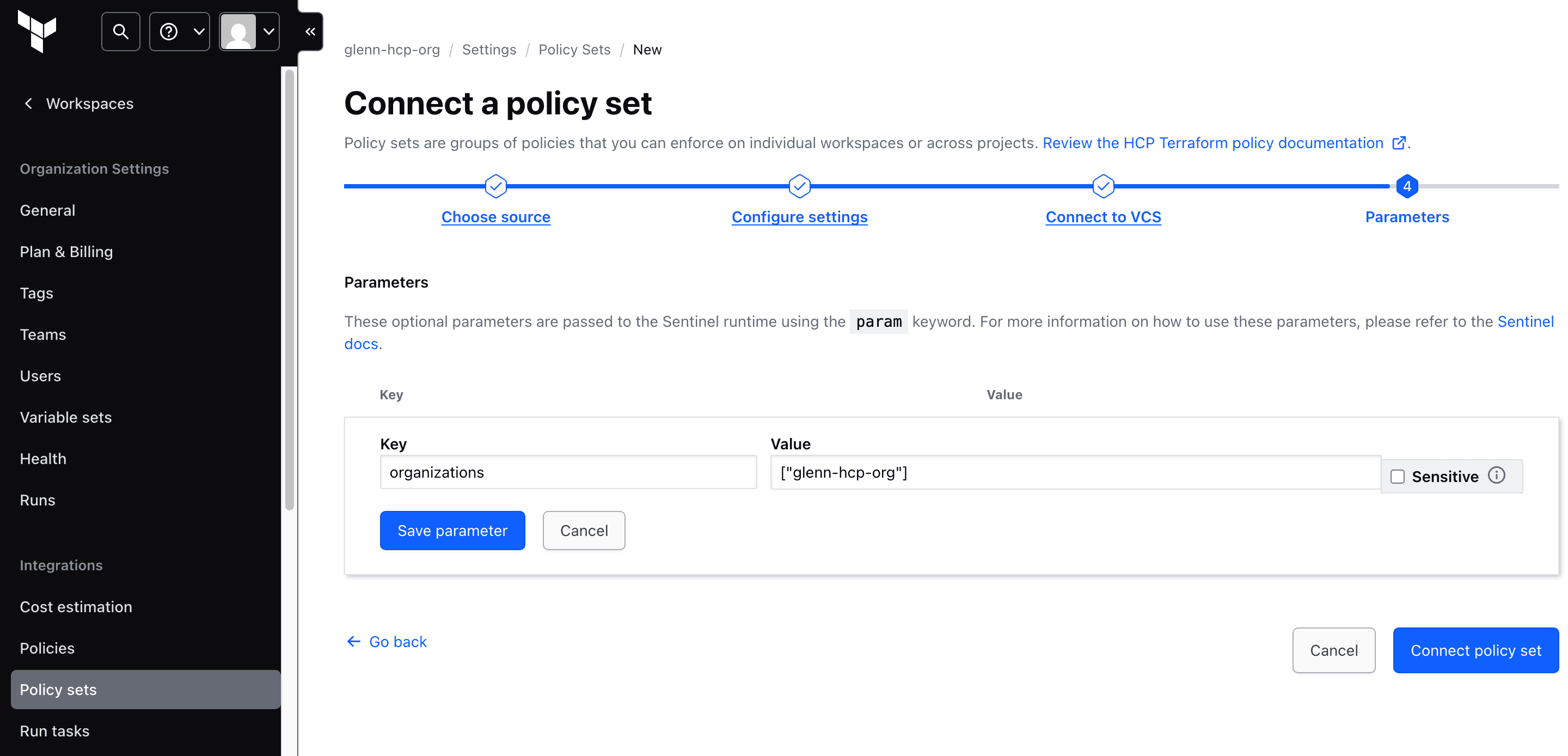Enable the Sensitive checkbox
Screen dimensions: 1568x756
(x=1398, y=477)
